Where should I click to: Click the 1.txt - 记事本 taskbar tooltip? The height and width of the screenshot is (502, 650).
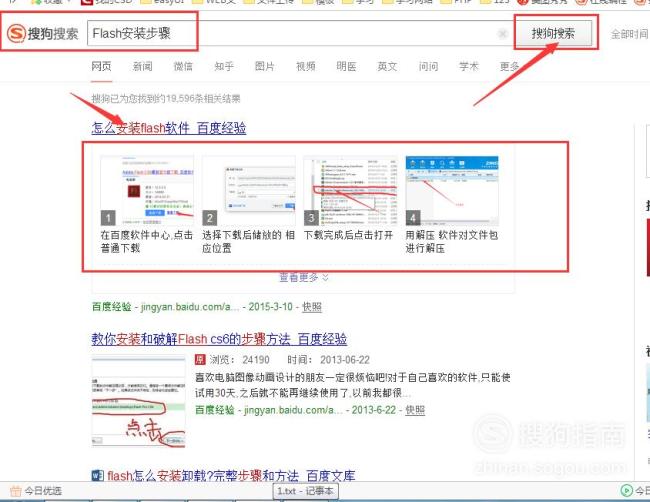306,491
